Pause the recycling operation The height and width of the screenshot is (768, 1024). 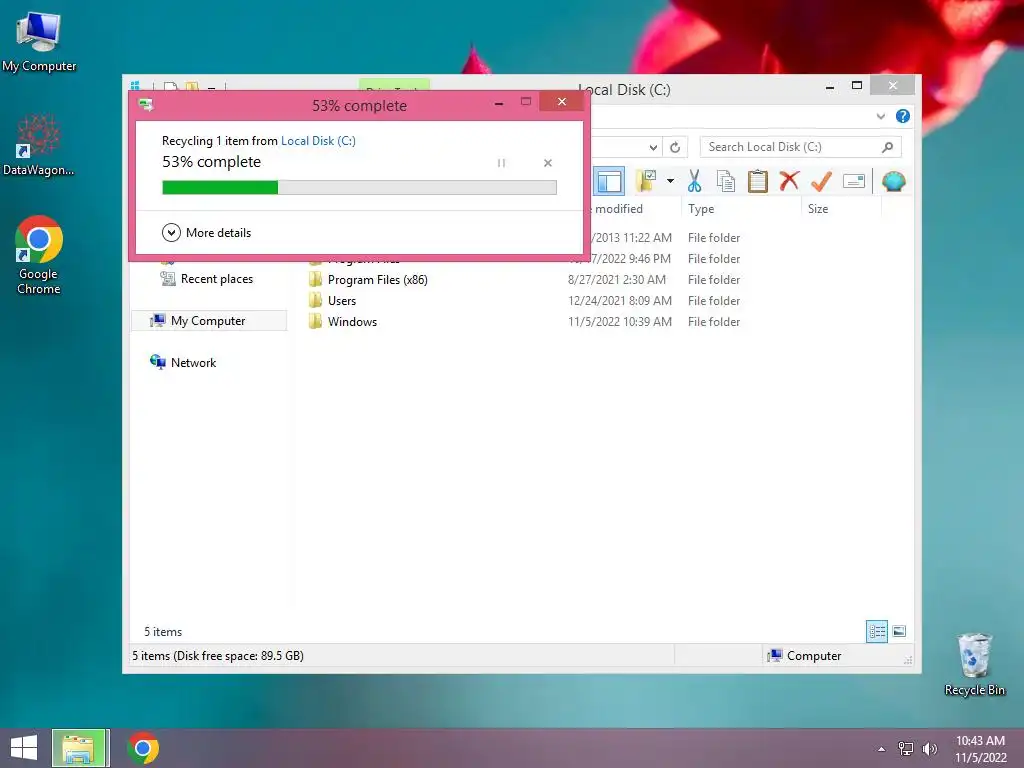pos(501,163)
